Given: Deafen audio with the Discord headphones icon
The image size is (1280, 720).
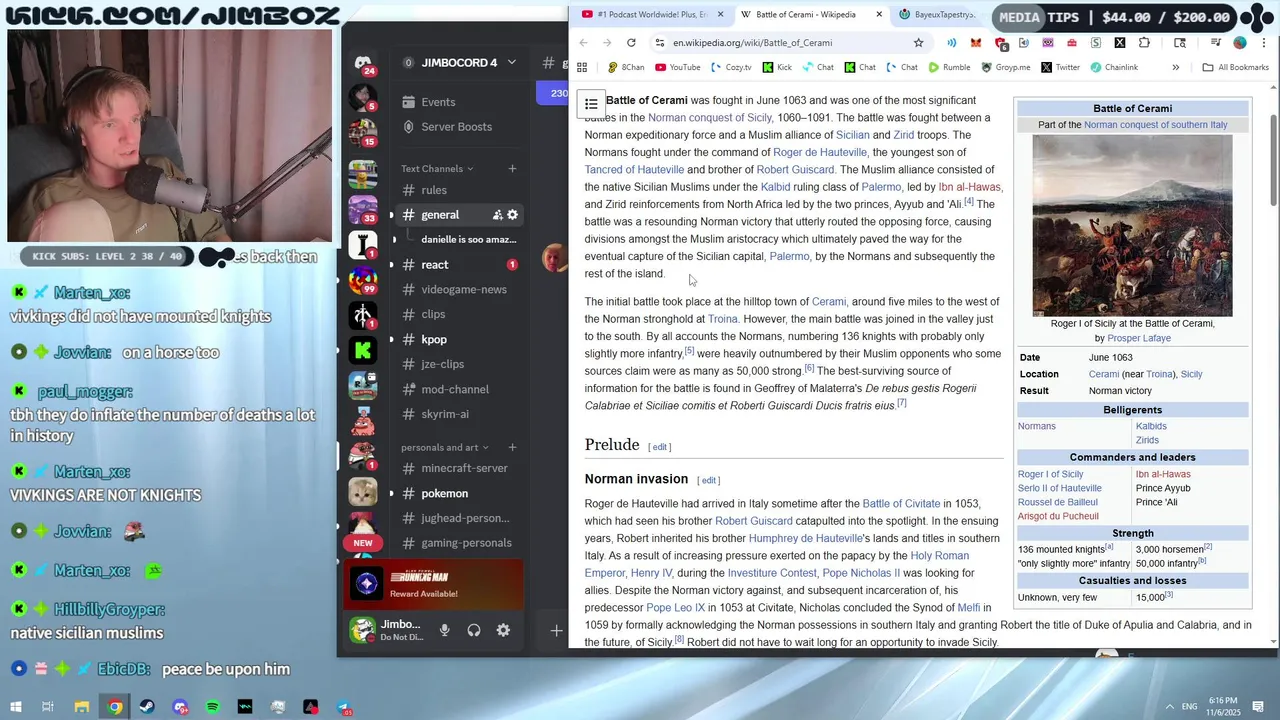Looking at the screenshot, I should [474, 630].
